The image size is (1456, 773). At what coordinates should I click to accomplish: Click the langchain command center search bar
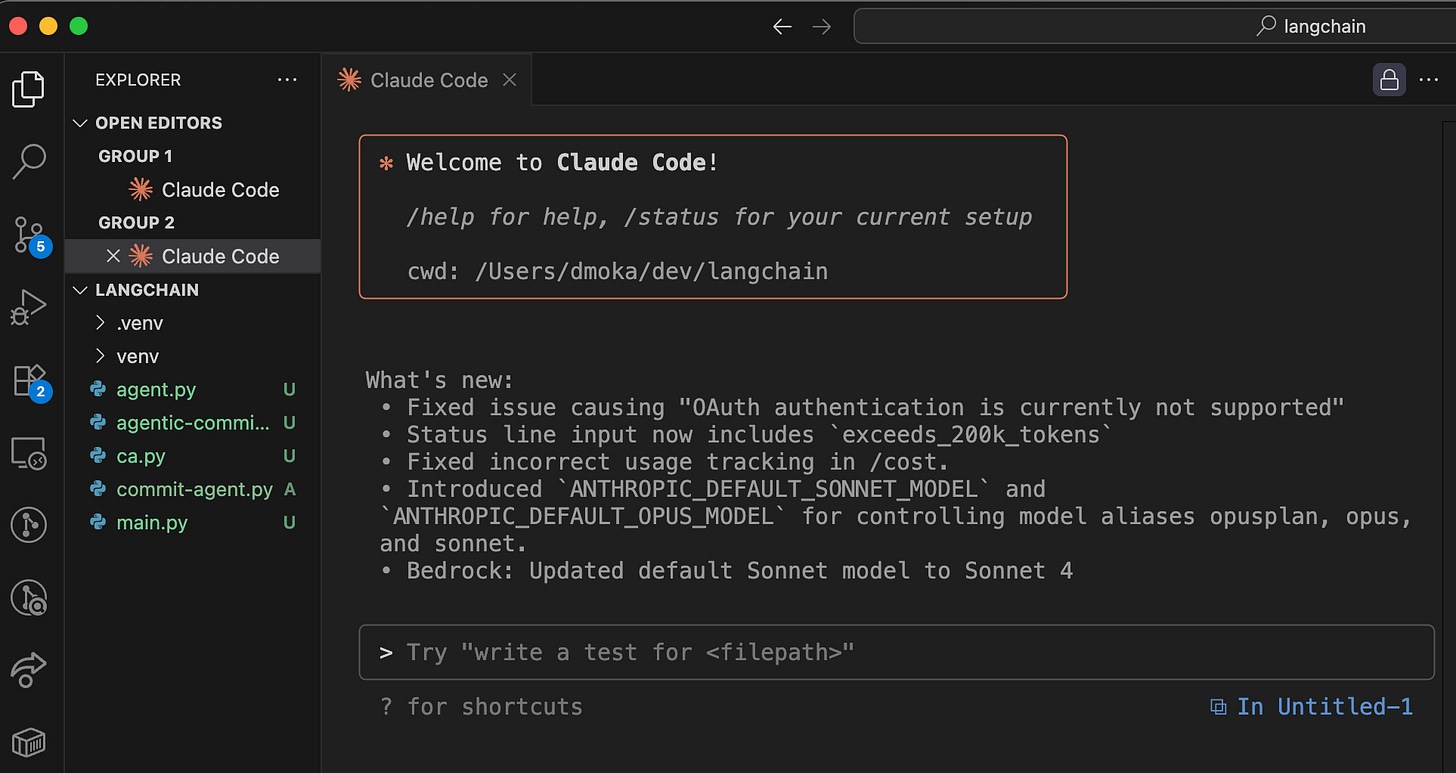(1150, 27)
